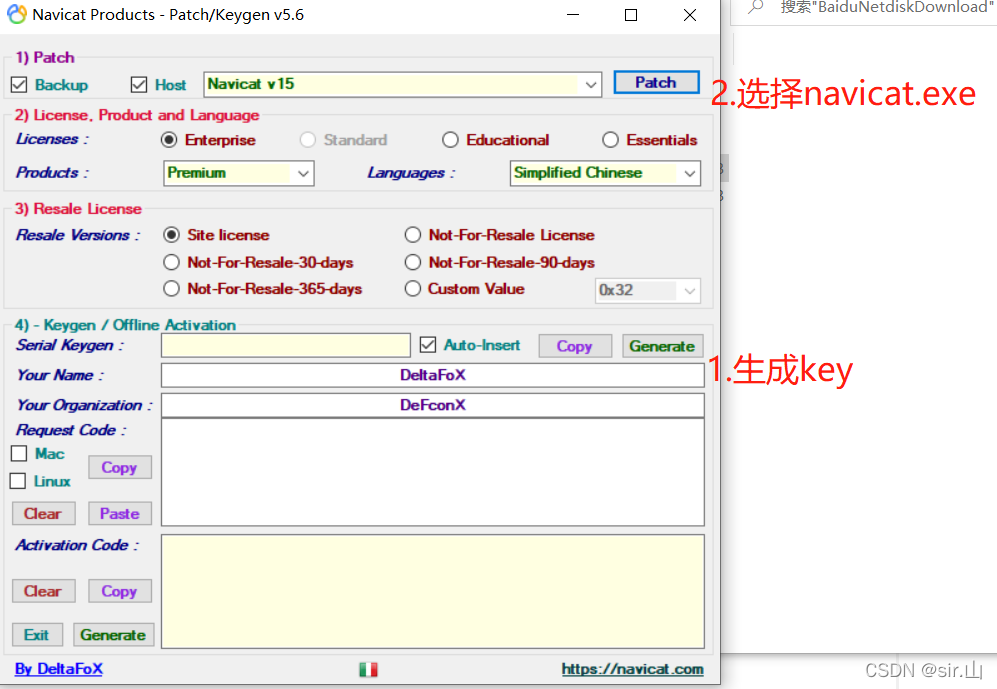Select Not-For-Resale-365-days option
Viewport: 997px width, 689px height.
click(172, 289)
